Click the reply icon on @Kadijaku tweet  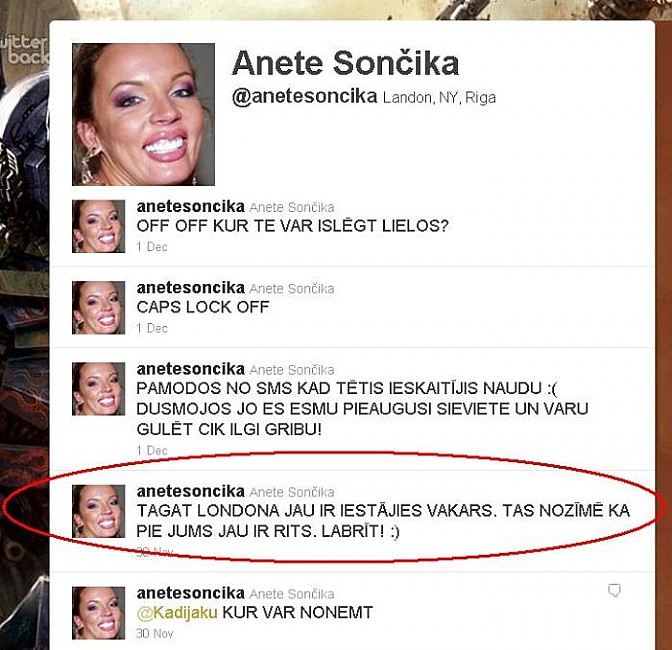click(615, 591)
